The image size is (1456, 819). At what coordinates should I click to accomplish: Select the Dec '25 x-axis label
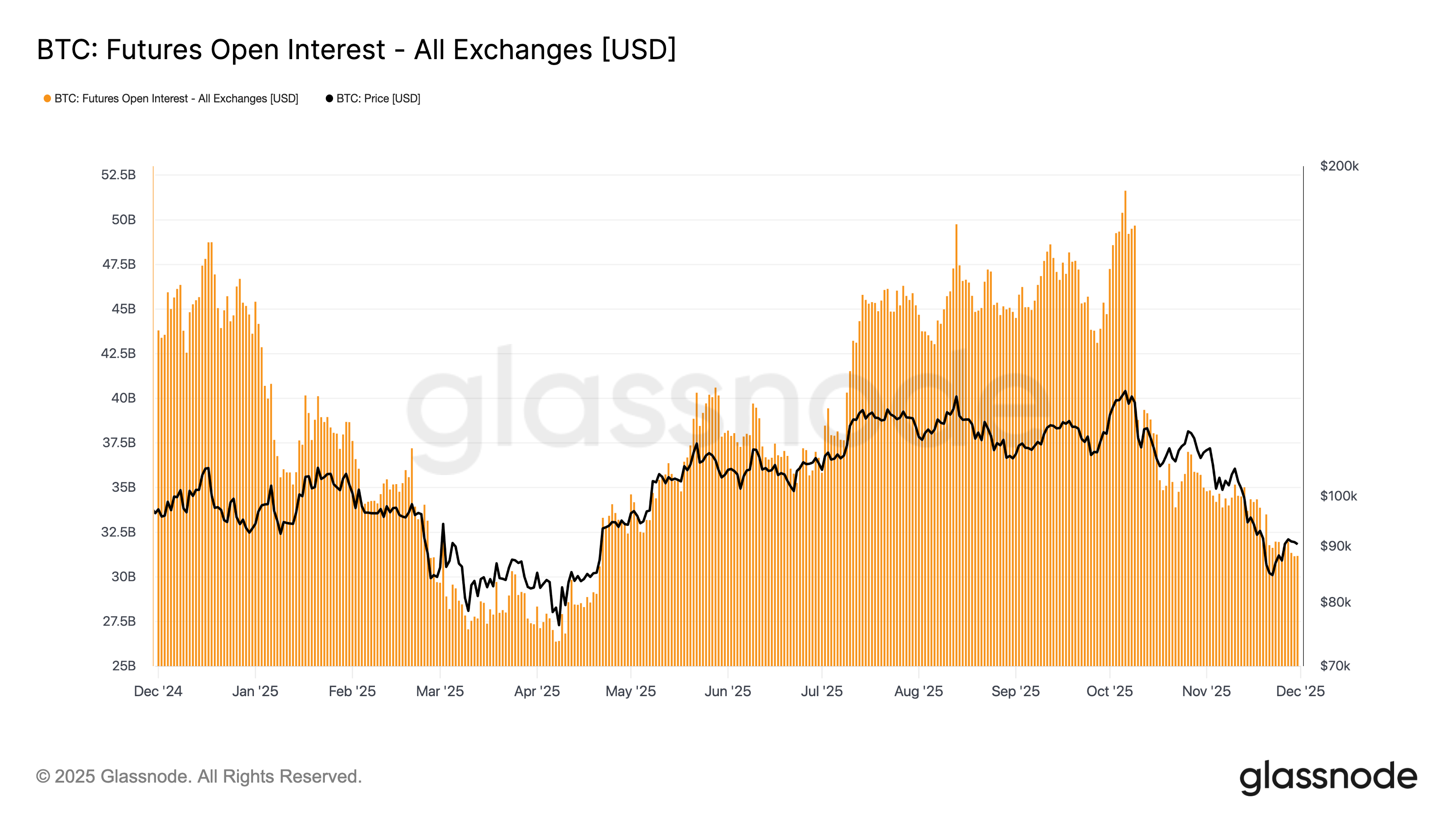(x=1300, y=691)
